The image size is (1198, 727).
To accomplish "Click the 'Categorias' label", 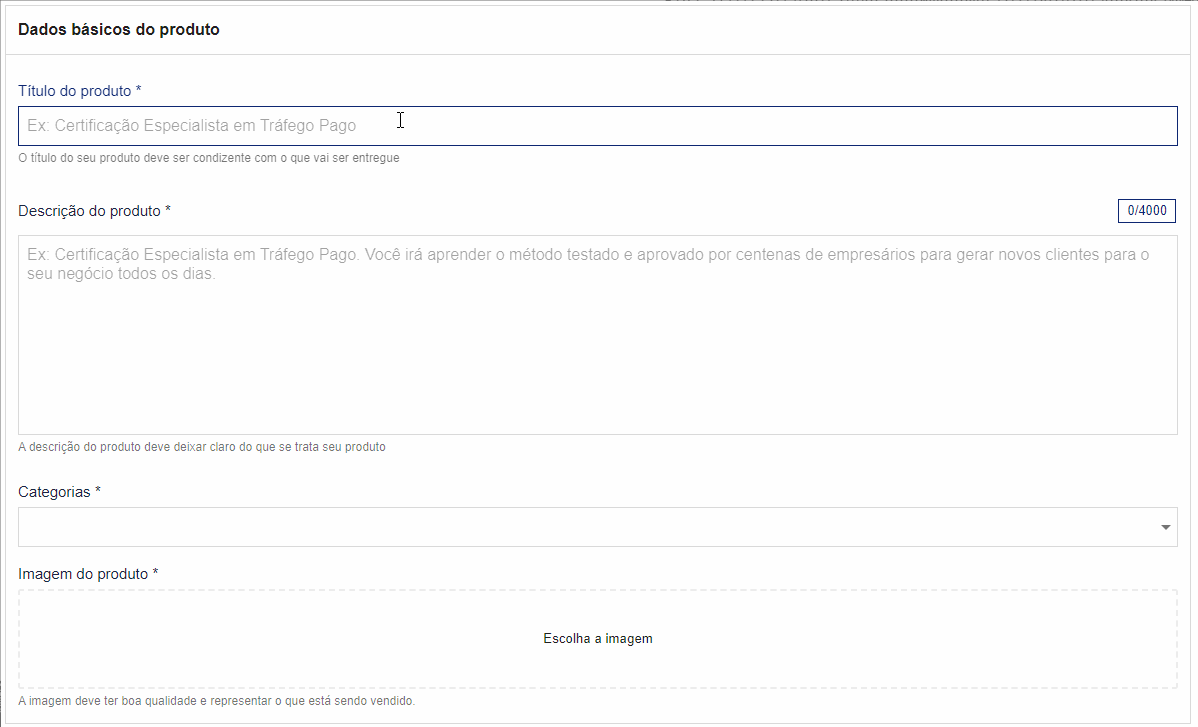I will coord(54,492).
